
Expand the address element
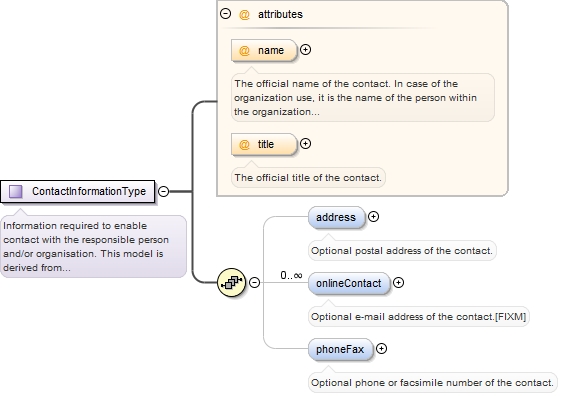(373, 217)
